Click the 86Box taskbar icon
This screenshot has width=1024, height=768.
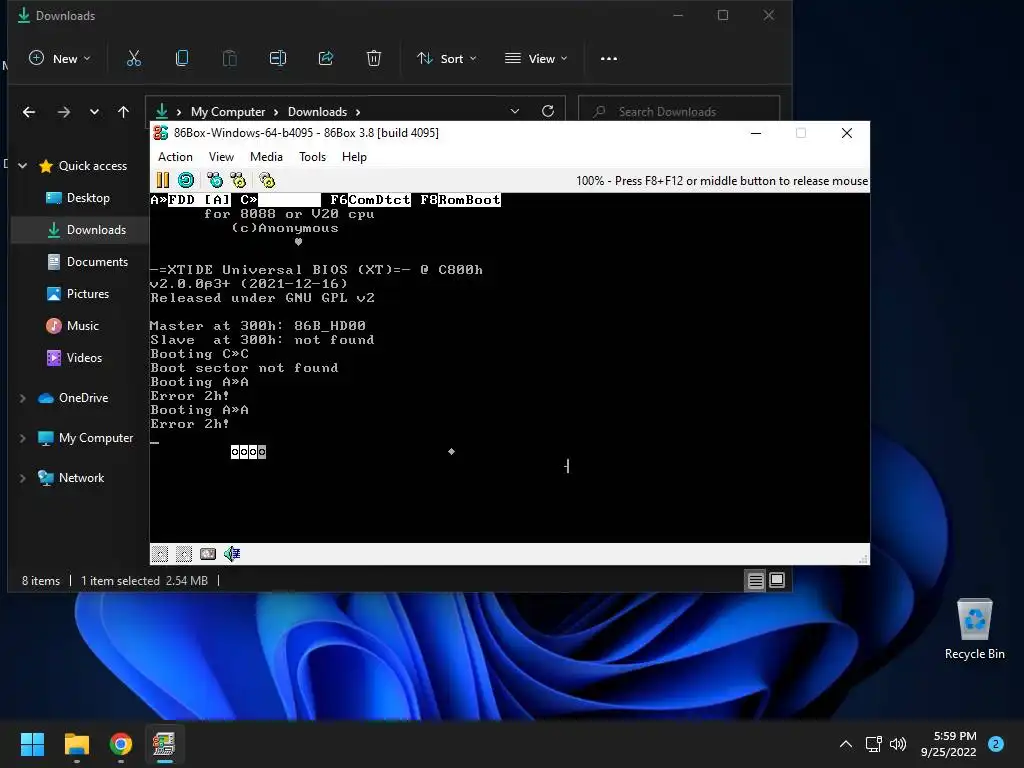[x=164, y=744]
